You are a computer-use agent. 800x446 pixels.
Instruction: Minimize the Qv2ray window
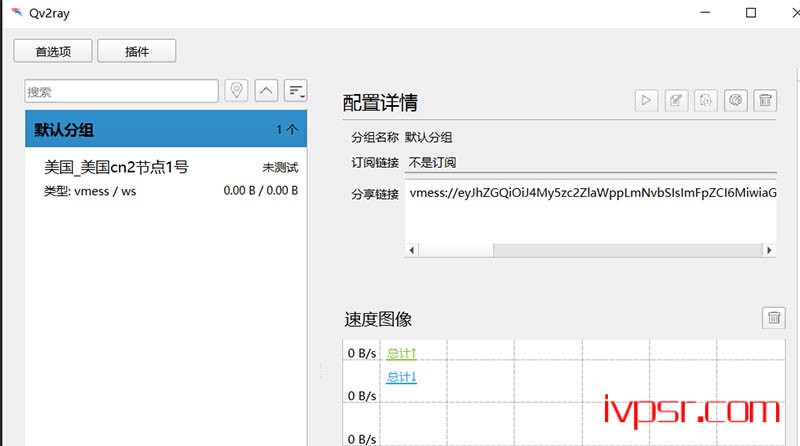point(705,12)
